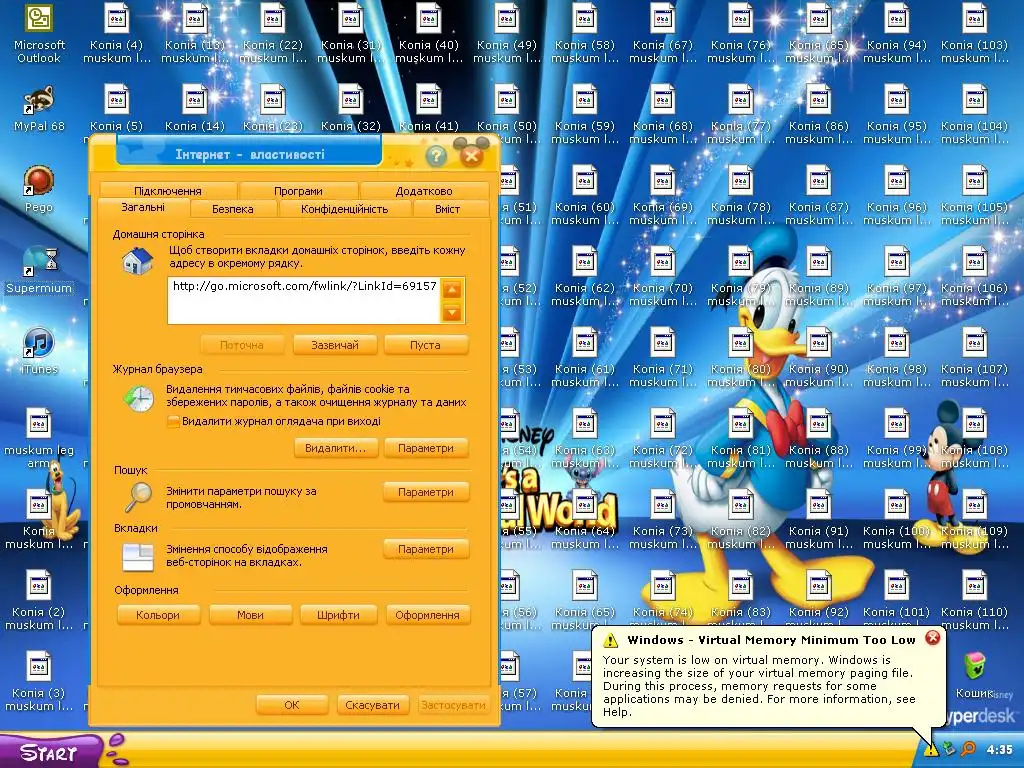Click the Зазвичай home page button
Viewport: 1024px width, 768px height.
tap(335, 345)
